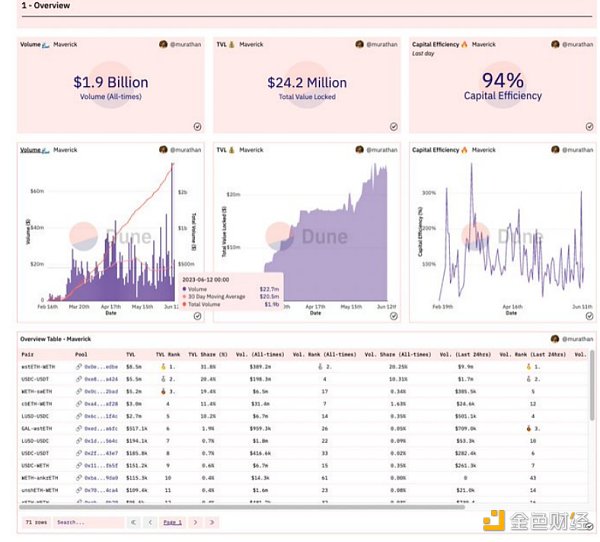This screenshot has width=600, height=542.
Task: Click the Volume title on the volume chart
Action: tap(30, 150)
